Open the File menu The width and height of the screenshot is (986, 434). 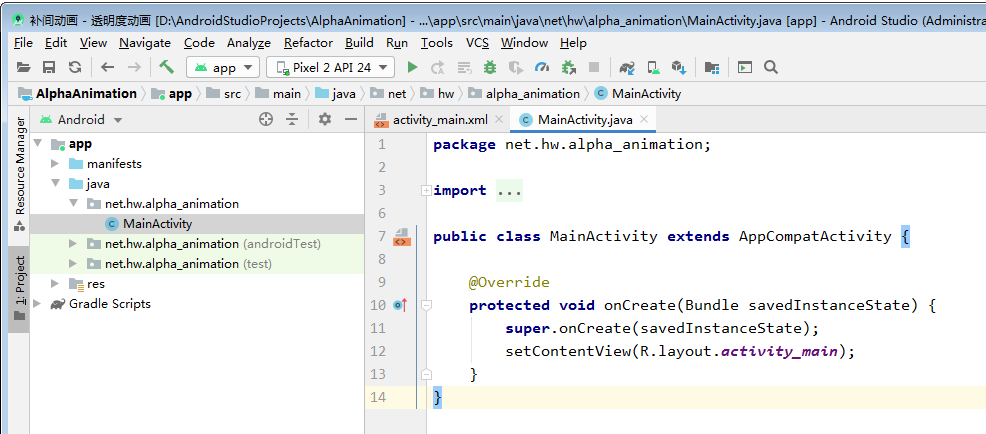tap(23, 43)
